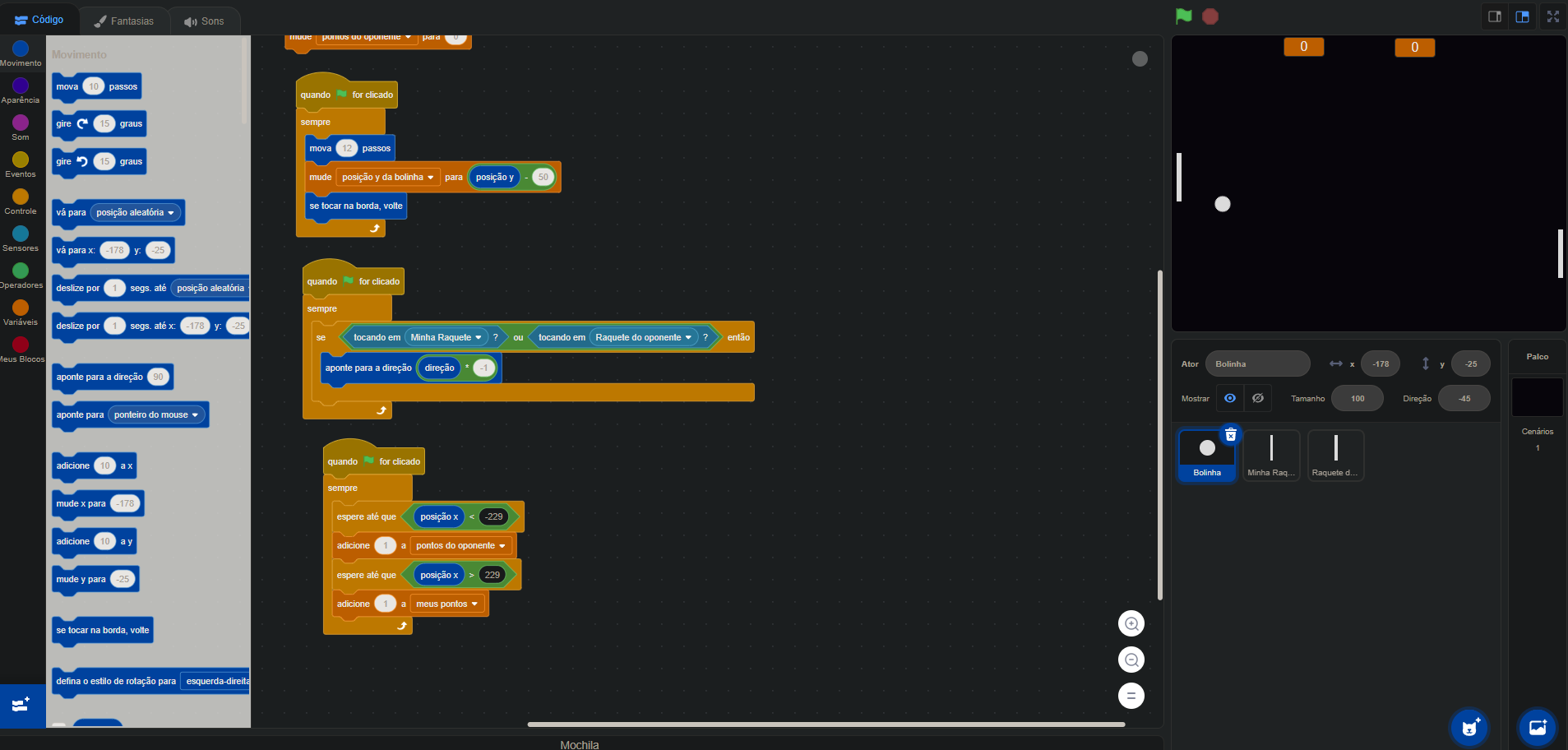
Task: Select the Sensores block category
Action: click(x=21, y=238)
